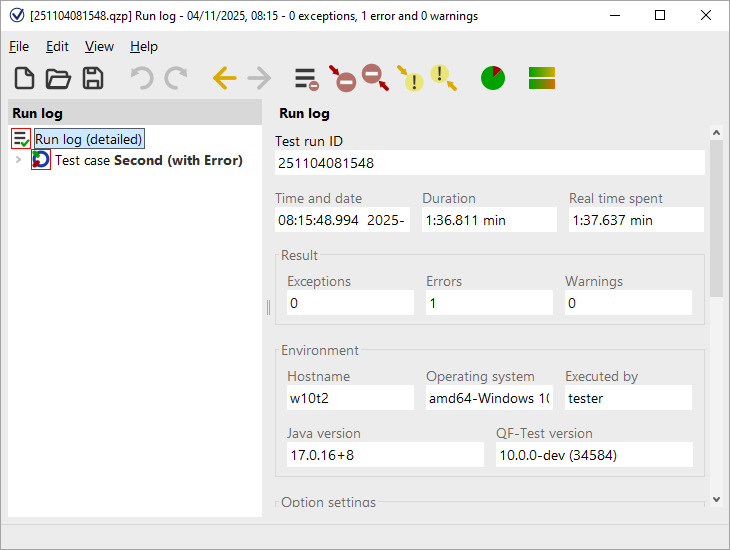This screenshot has width=730, height=550.
Task: Click the list icon with red minus
Action: tap(306, 78)
